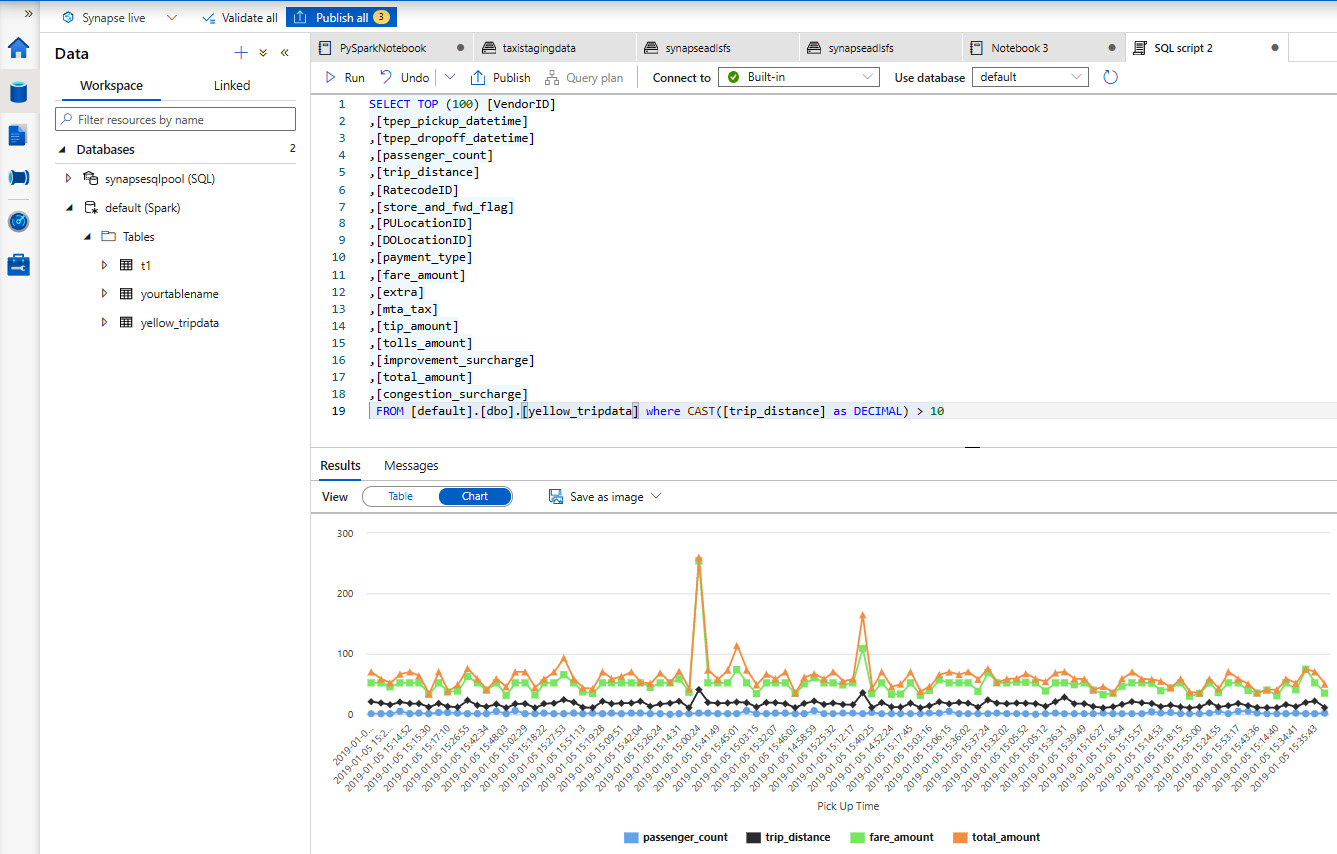The height and width of the screenshot is (854, 1337).
Task: Open the Use database dropdown
Action: (1030, 77)
